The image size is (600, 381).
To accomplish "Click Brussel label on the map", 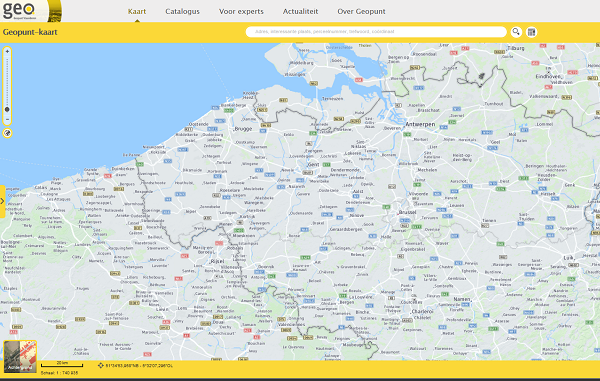I will [x=408, y=212].
